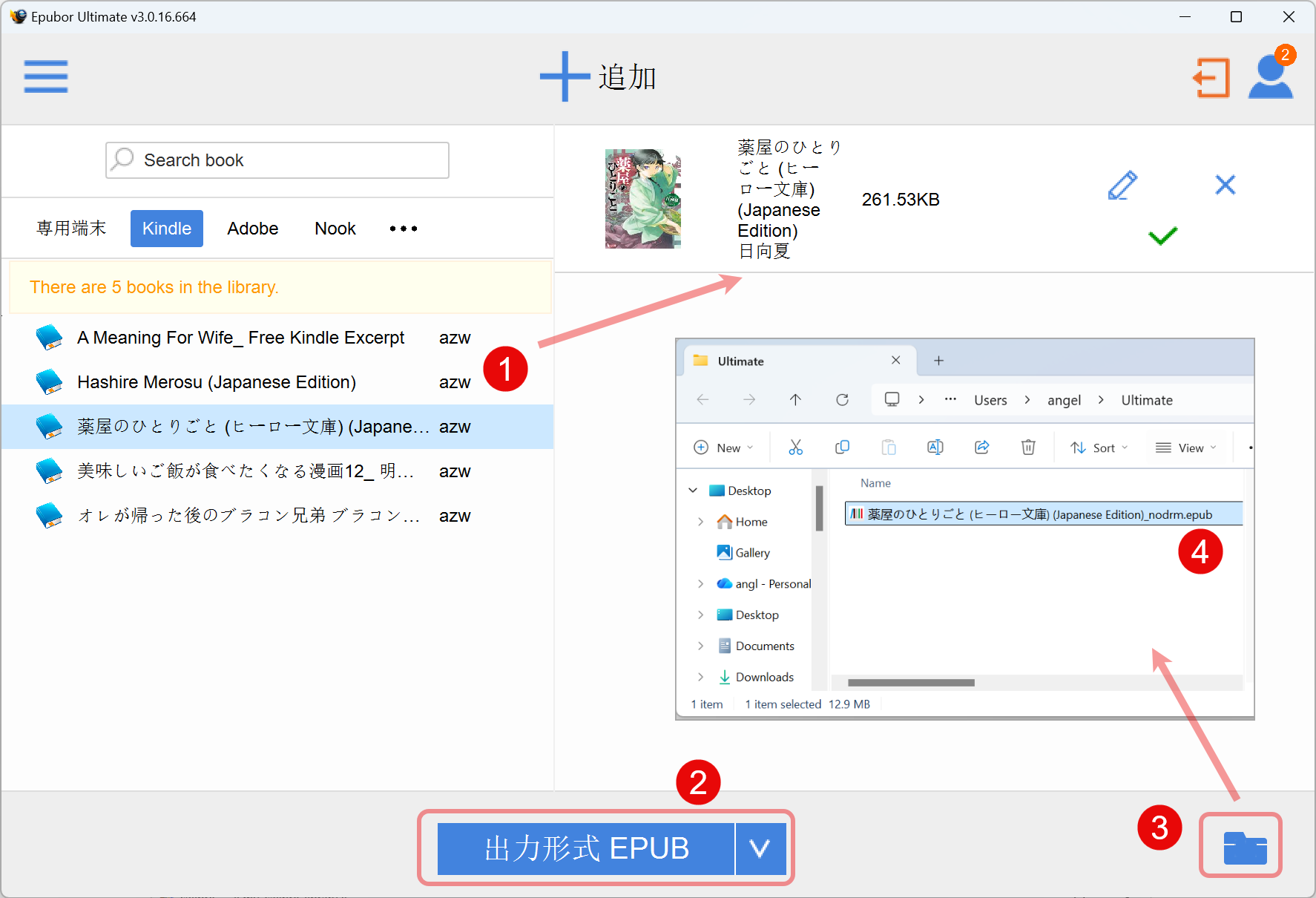This screenshot has height=898, width=1316.
Task: Click the Share icon in Explorer
Action: click(x=982, y=448)
